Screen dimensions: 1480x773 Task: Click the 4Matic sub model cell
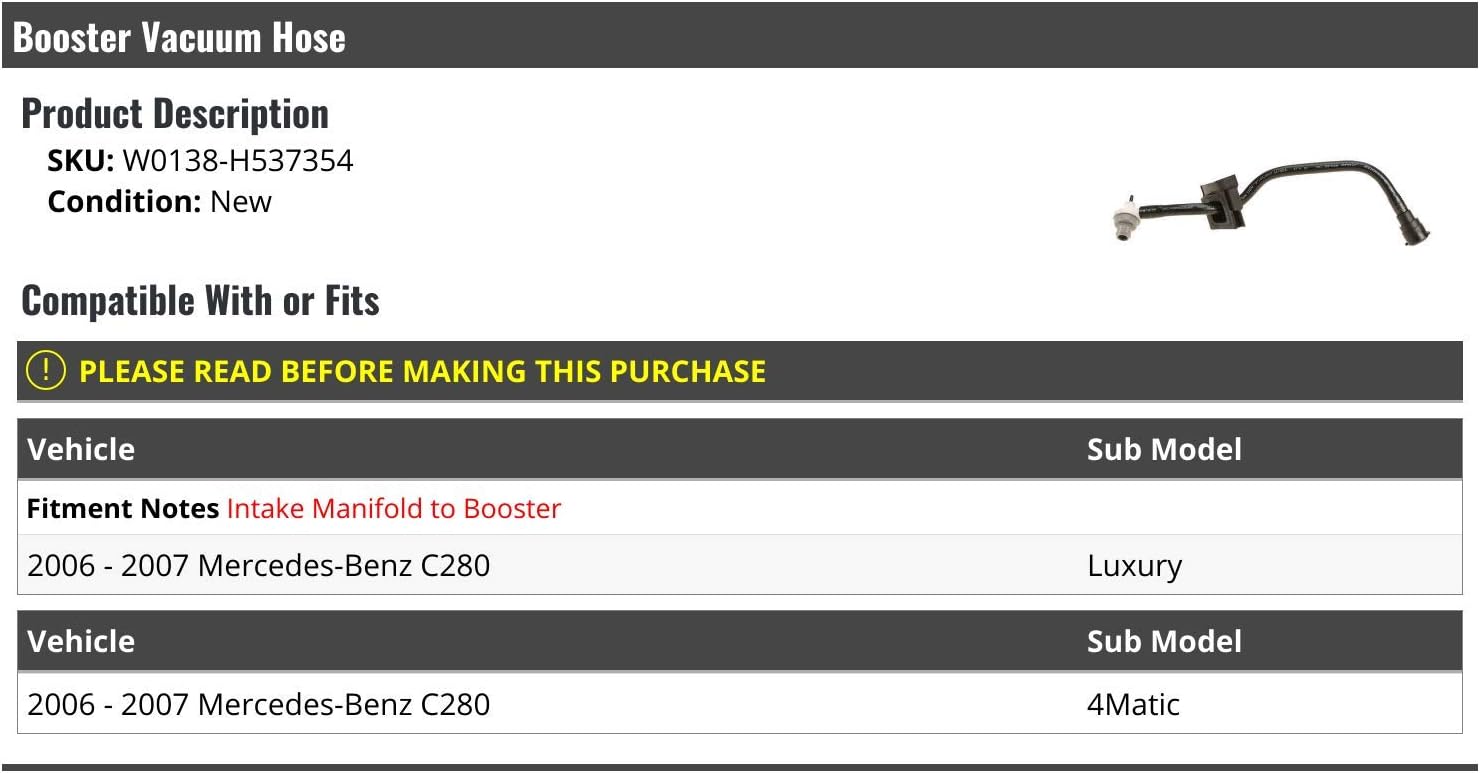(1133, 704)
